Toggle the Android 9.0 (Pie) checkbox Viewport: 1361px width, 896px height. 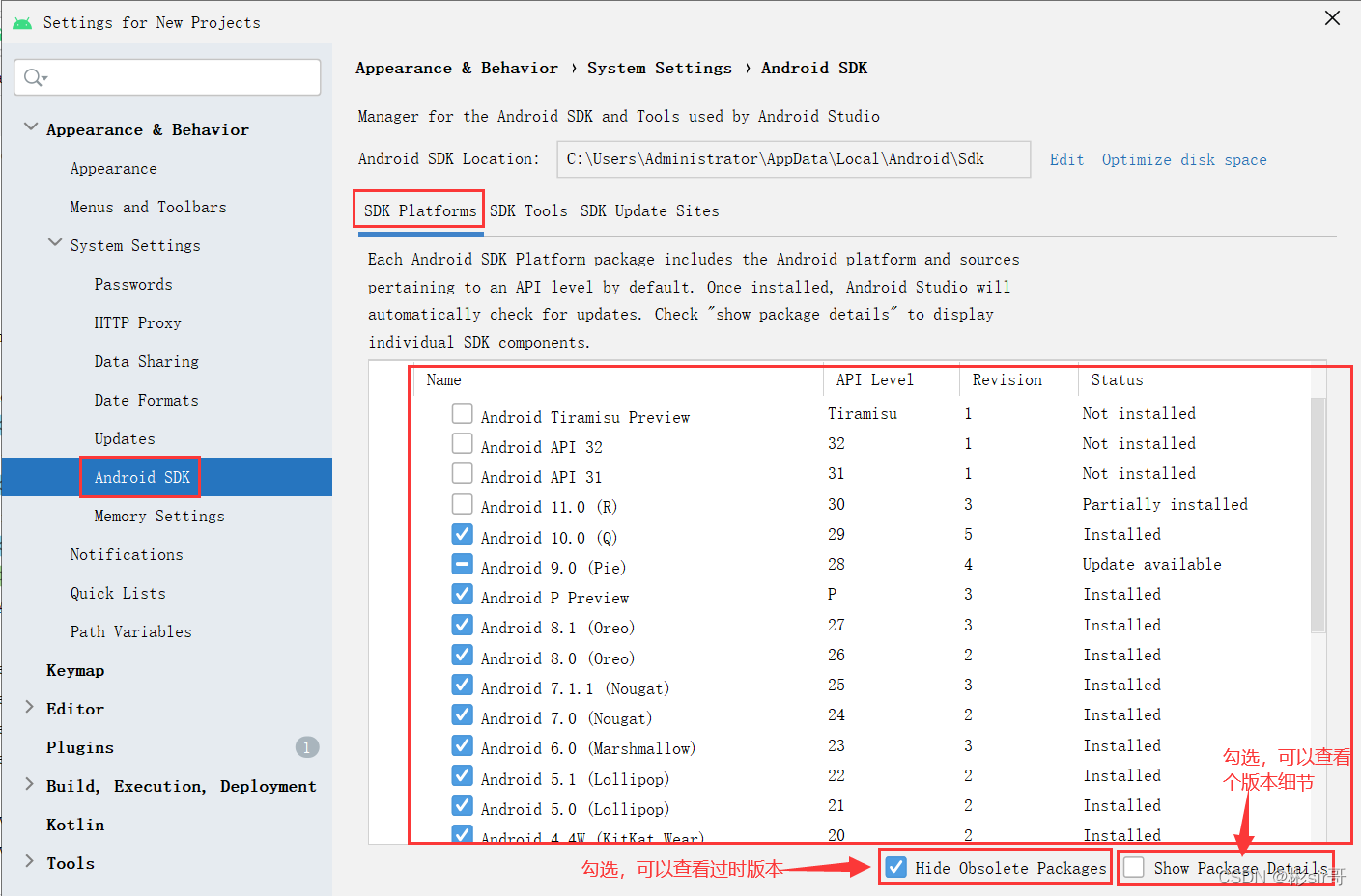463,564
